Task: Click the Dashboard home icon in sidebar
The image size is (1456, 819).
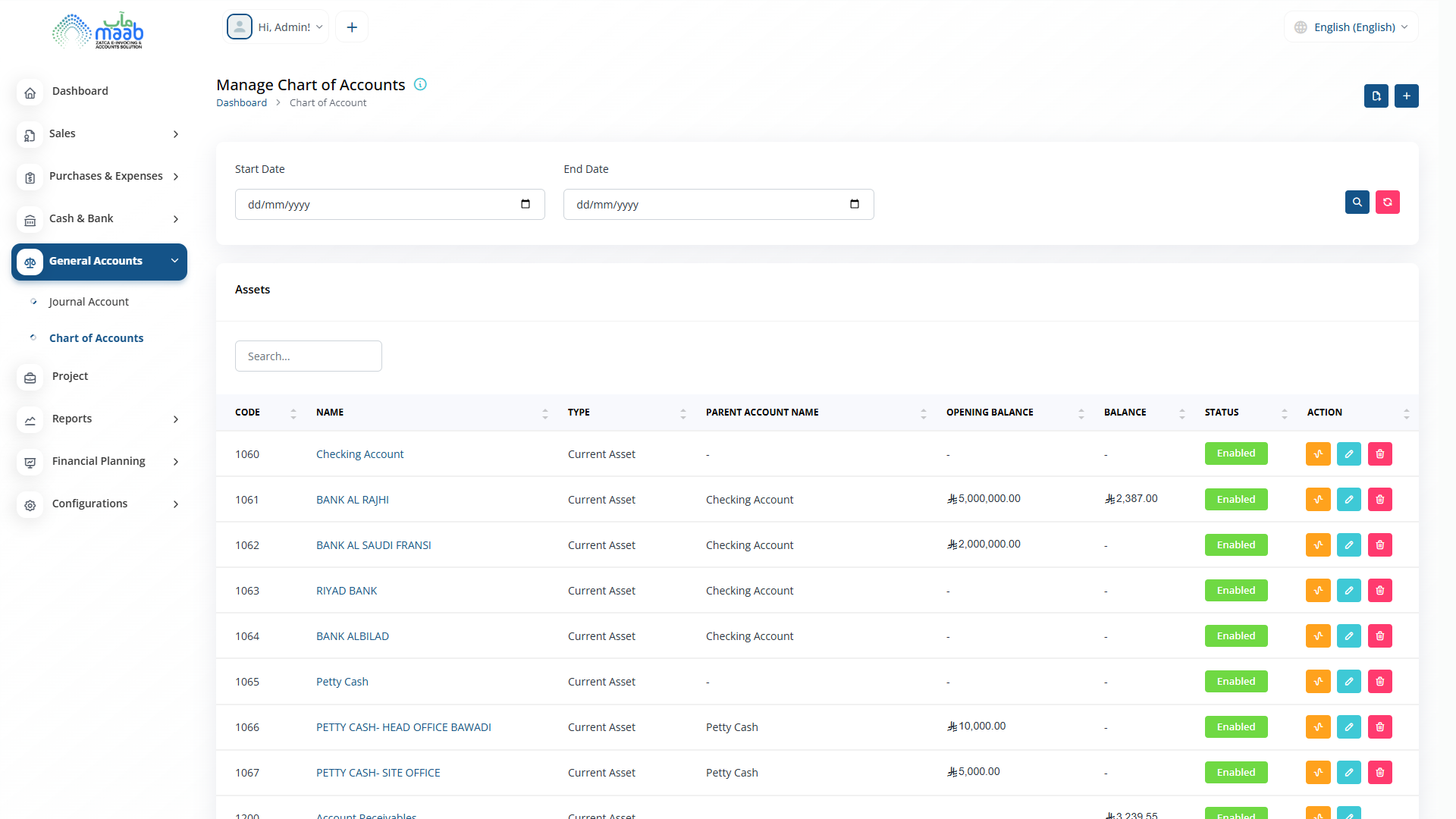Action: click(30, 93)
